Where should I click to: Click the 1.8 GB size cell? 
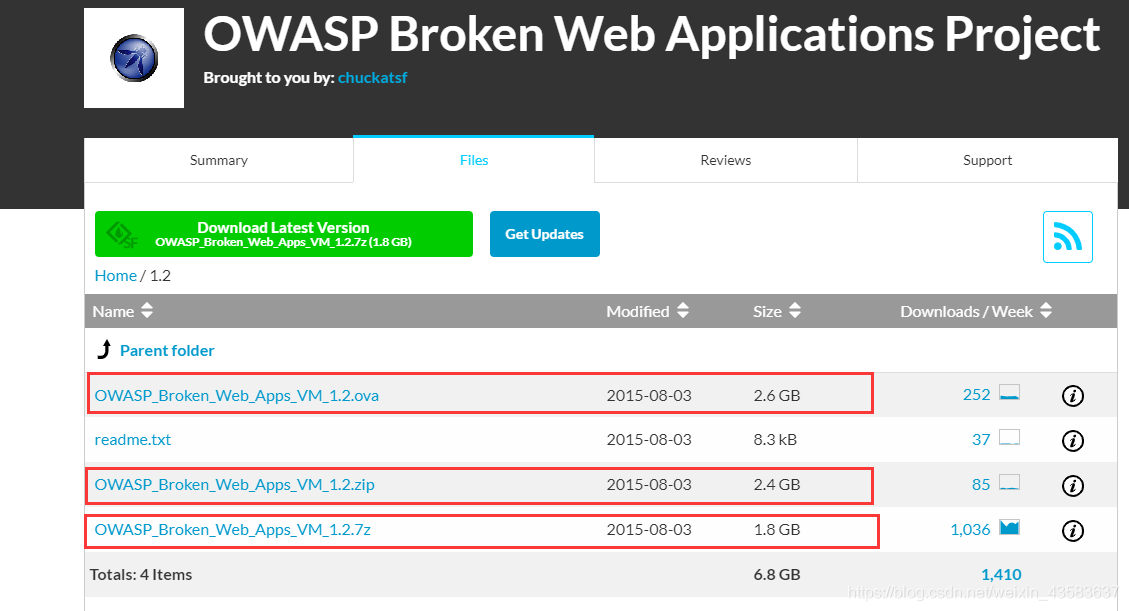(x=777, y=530)
